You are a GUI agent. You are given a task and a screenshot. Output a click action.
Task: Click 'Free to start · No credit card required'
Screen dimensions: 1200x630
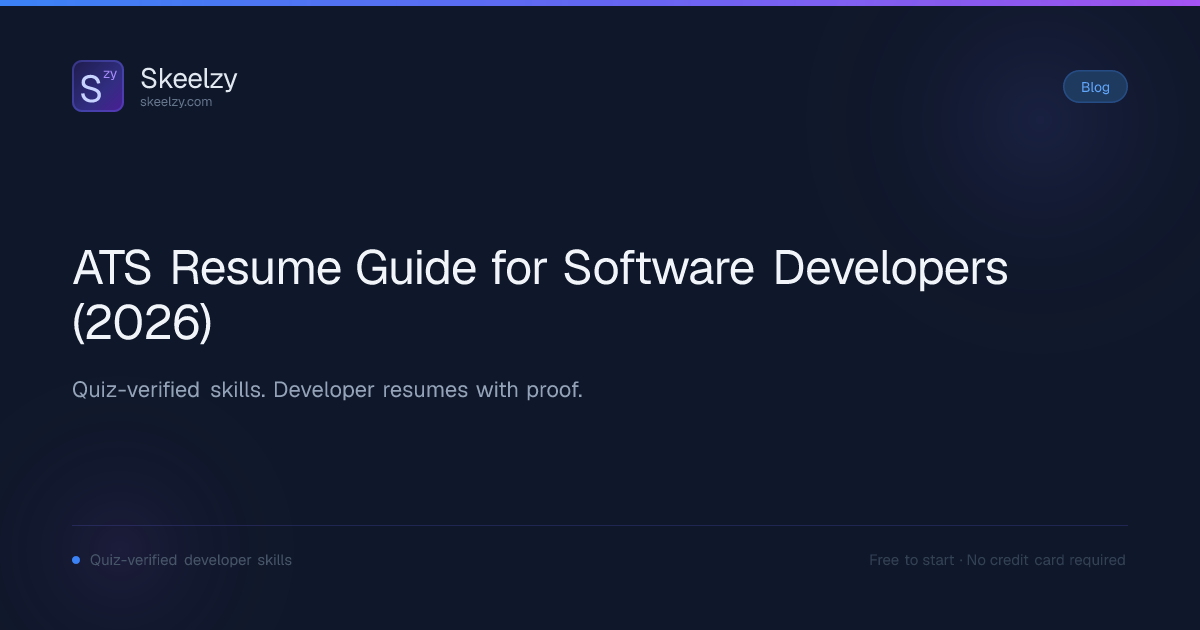(997, 560)
